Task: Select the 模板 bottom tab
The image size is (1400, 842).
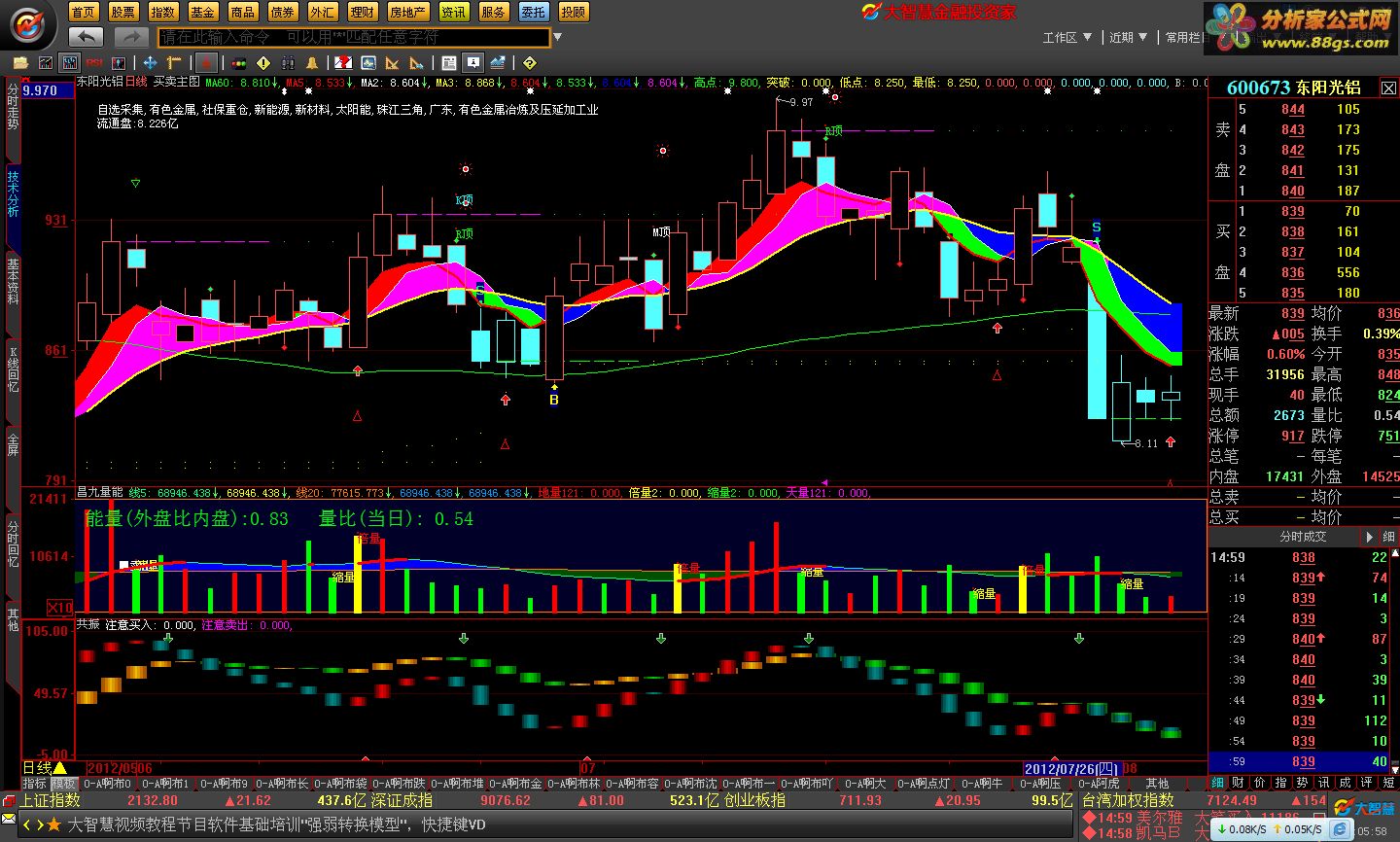Action: (64, 783)
